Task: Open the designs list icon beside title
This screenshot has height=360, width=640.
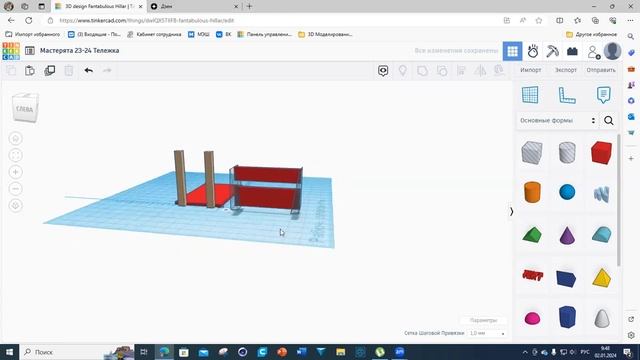Action: coord(30,51)
